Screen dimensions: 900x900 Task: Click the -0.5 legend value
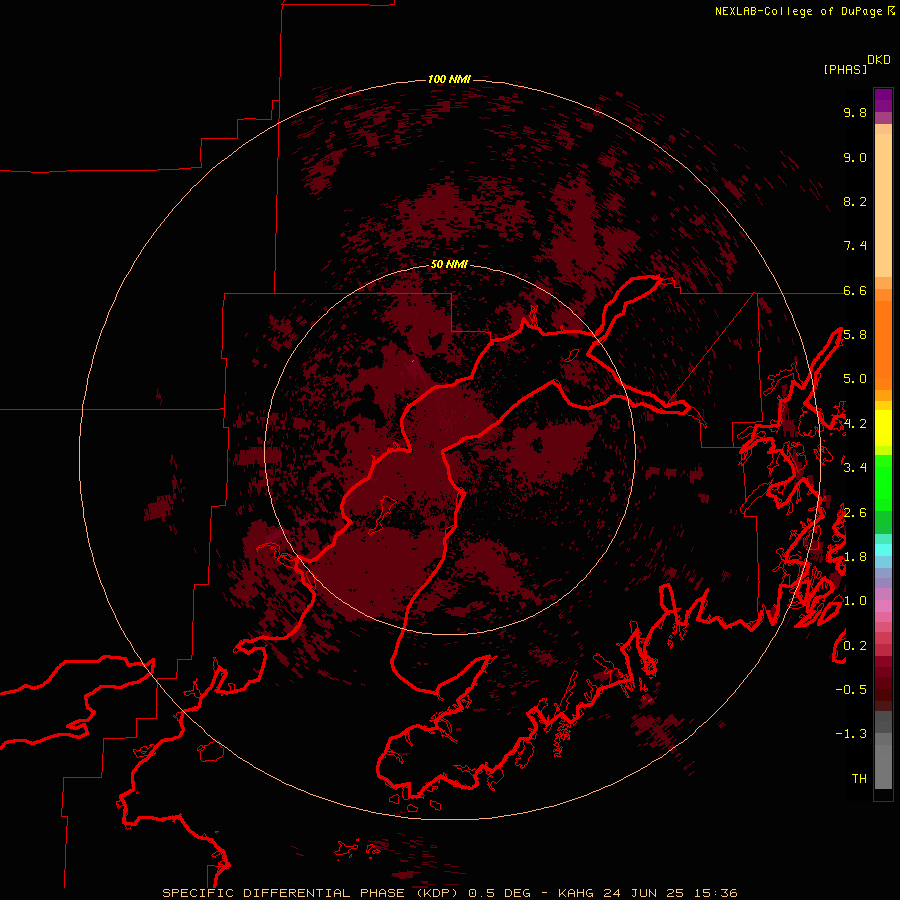pos(851,690)
